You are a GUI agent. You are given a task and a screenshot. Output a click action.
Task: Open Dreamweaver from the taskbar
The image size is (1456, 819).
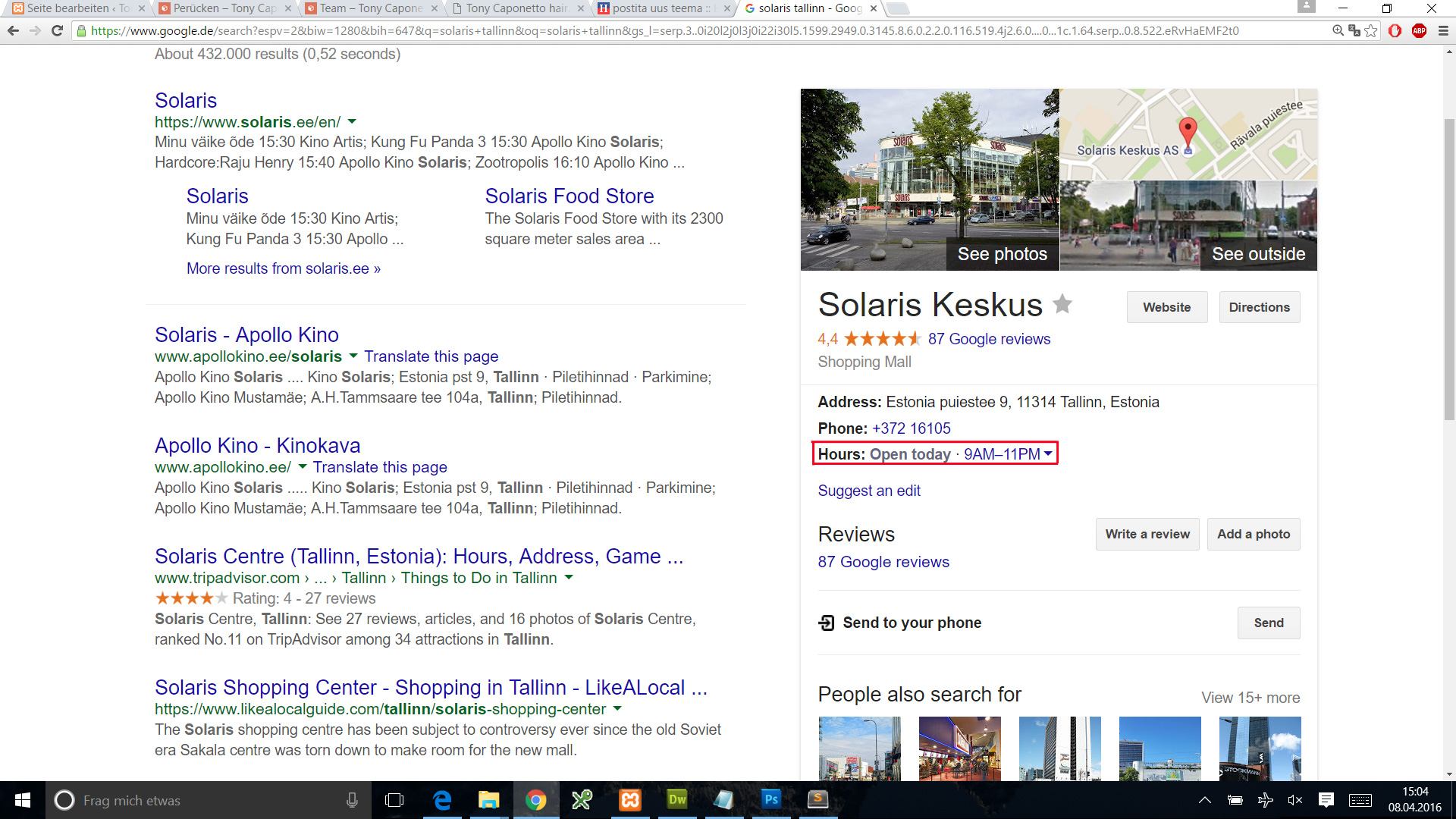[x=677, y=800]
